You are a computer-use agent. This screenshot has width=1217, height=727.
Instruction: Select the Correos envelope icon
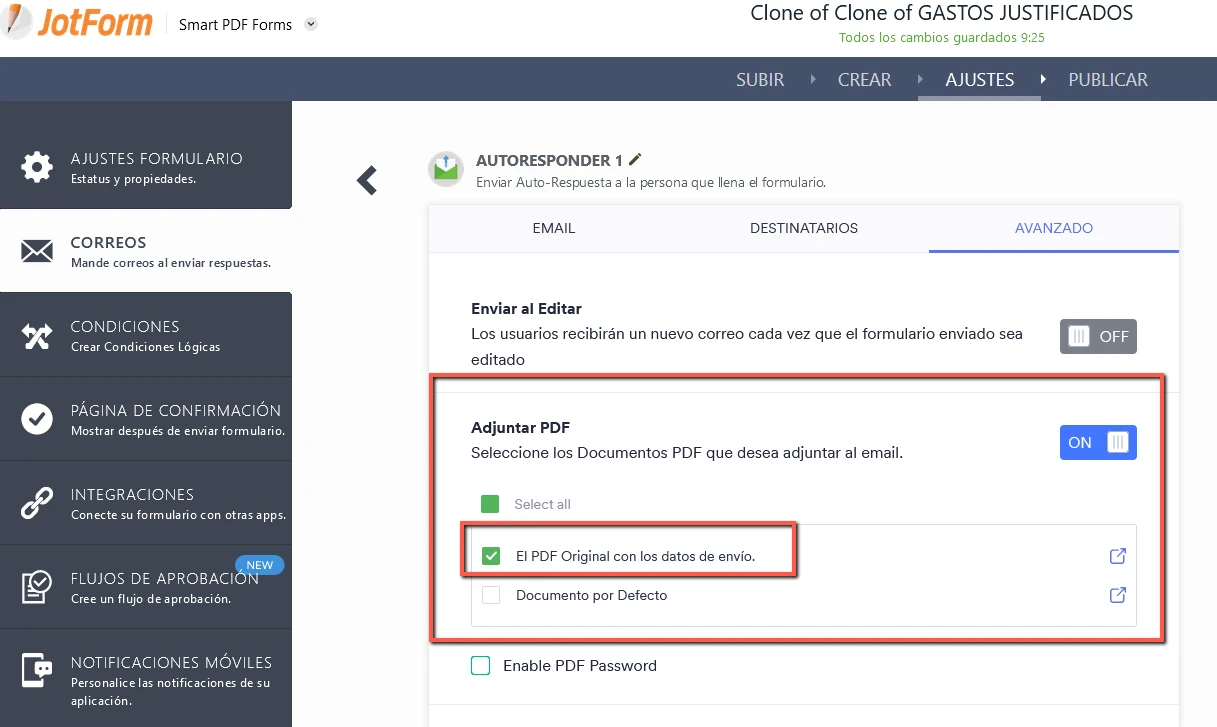point(36,251)
